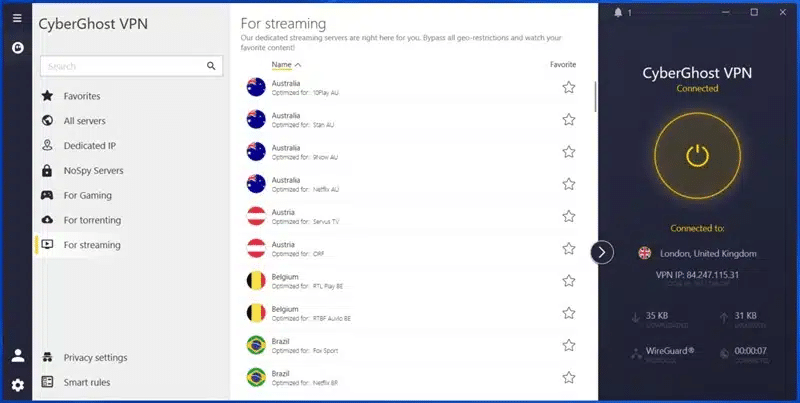Click the Australia flag for Netflix AU
This screenshot has width=800, height=403.
point(256,184)
